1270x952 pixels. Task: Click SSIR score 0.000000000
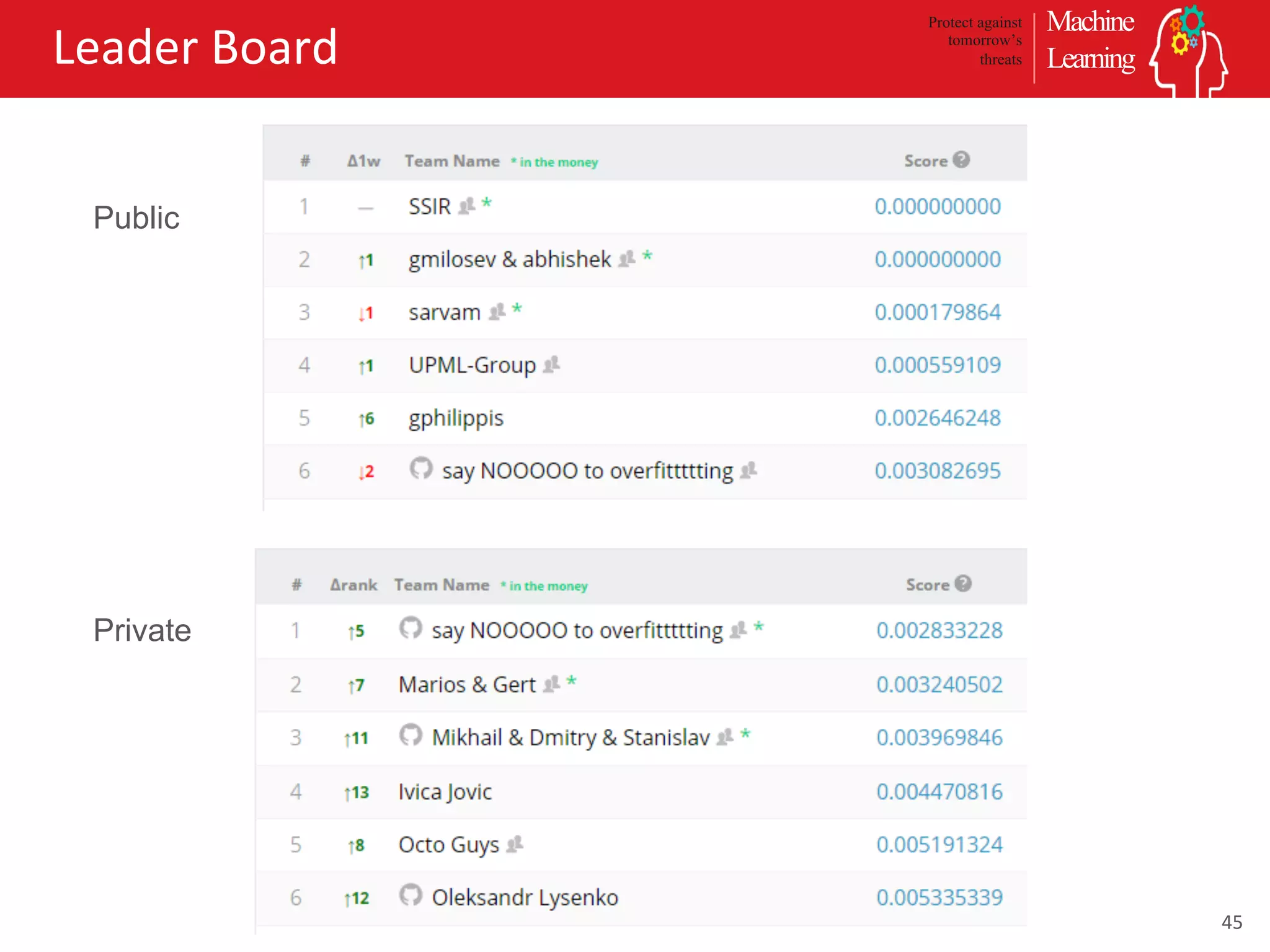click(x=938, y=206)
